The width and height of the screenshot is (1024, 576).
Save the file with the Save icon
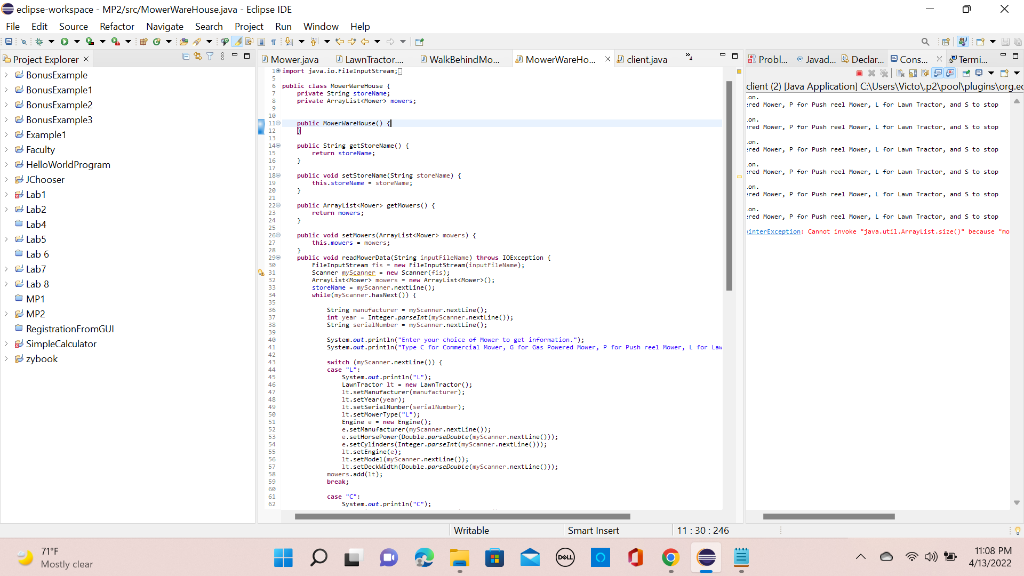click(x=8, y=42)
